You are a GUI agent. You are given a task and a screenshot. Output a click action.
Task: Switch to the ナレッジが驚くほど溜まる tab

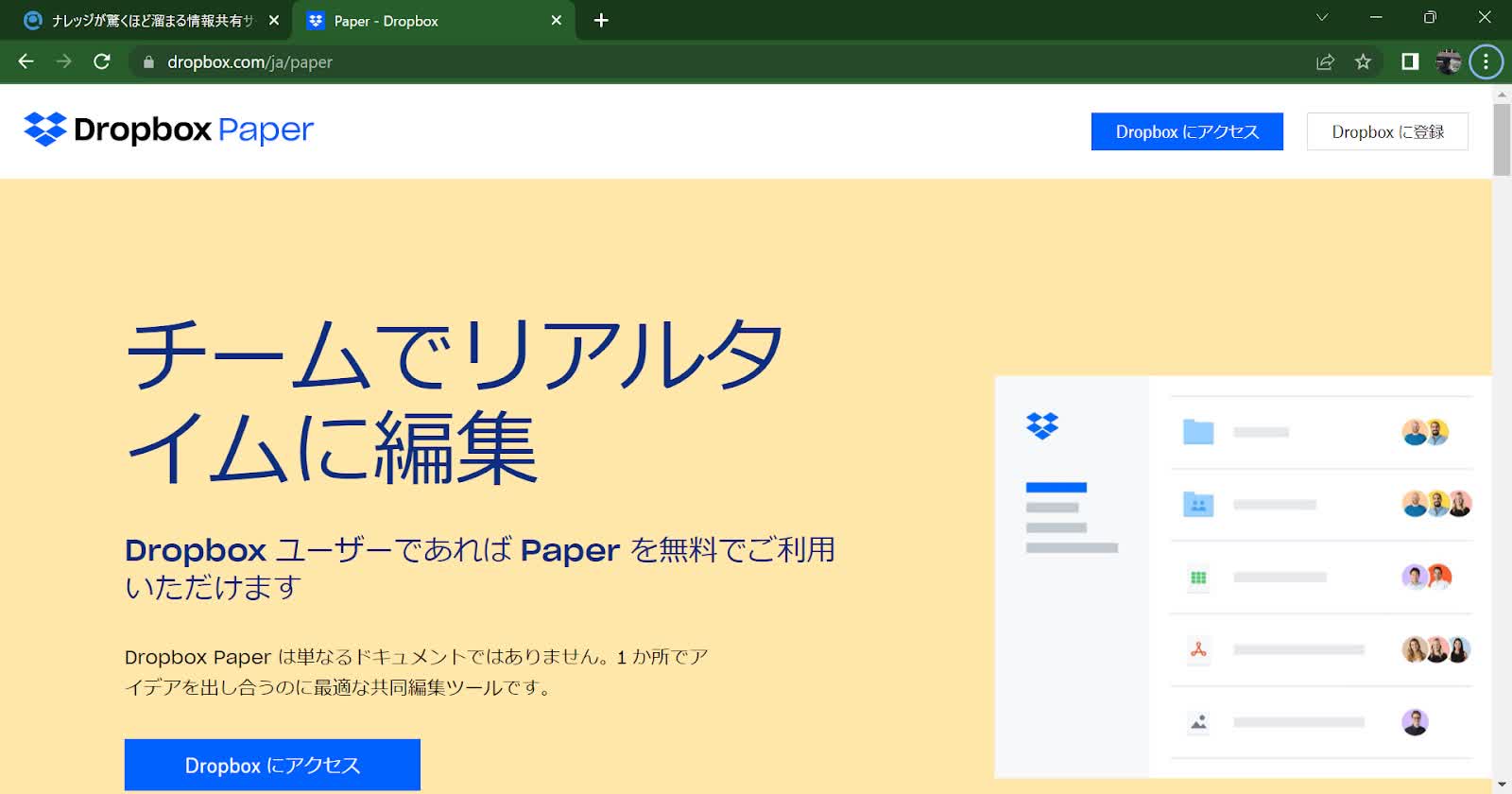[x=151, y=20]
